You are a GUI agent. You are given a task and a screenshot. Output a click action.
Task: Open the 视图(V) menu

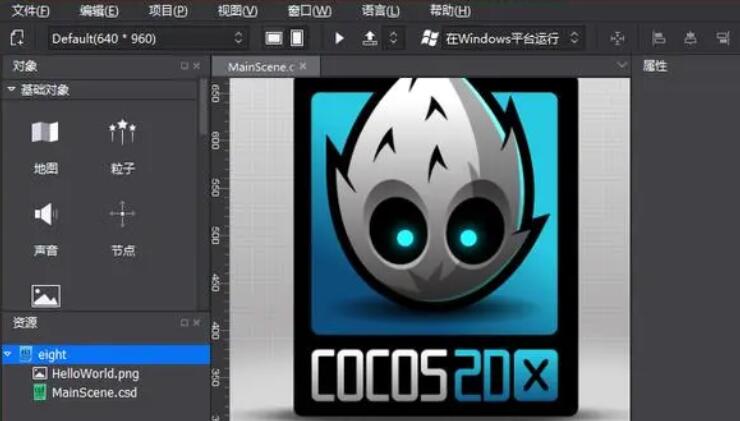(237, 10)
